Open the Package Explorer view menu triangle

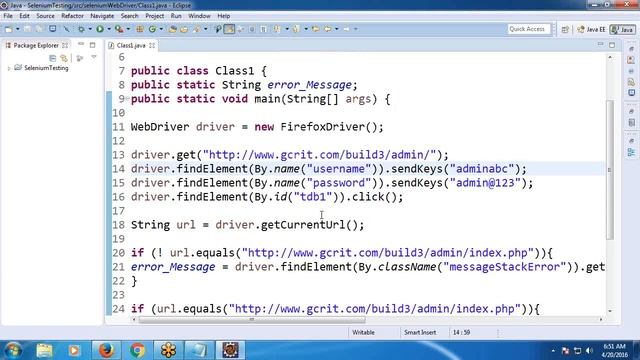[94, 58]
